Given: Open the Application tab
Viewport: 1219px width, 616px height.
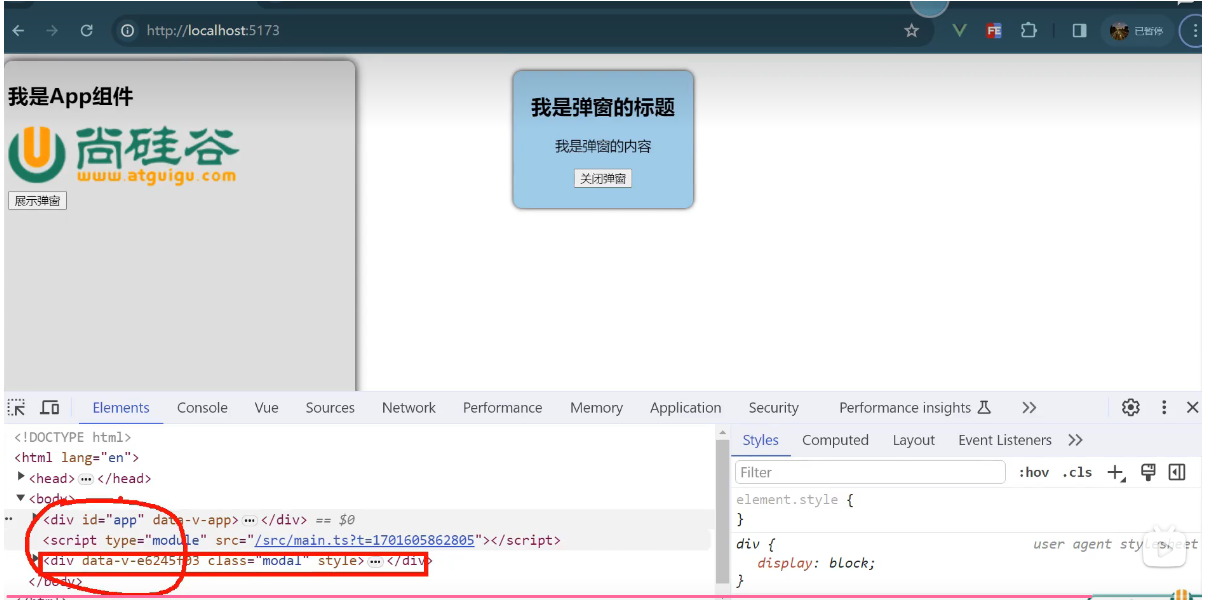Looking at the screenshot, I should tap(685, 408).
